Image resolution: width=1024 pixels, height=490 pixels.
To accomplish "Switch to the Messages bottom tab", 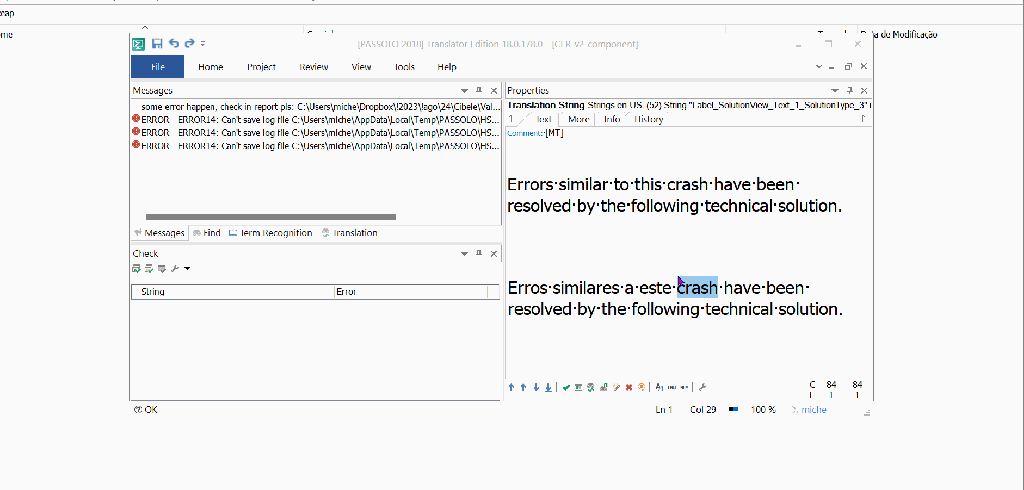I will point(160,233).
